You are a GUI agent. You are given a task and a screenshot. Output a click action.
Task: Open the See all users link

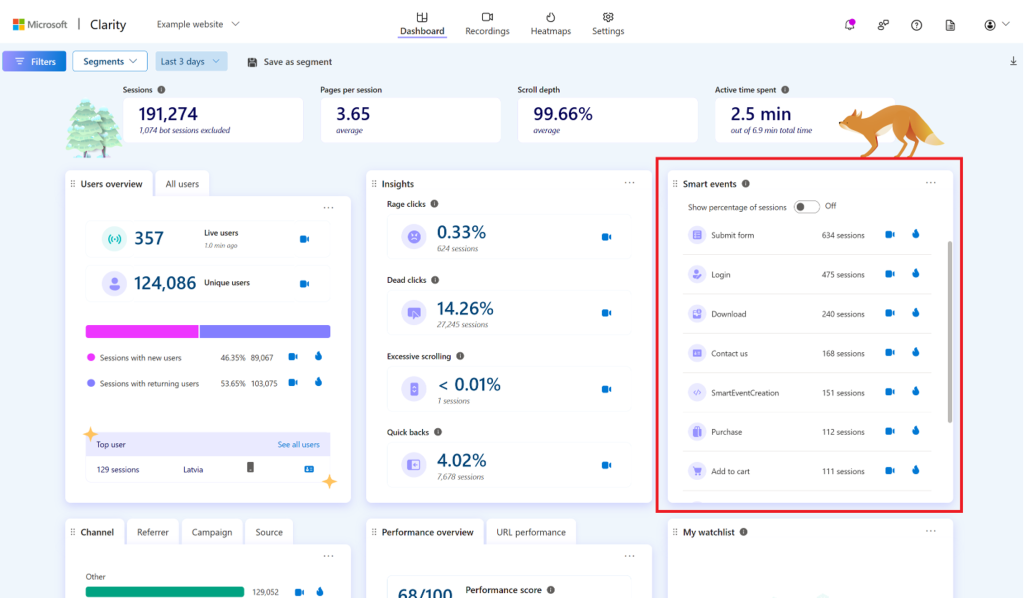coord(298,445)
